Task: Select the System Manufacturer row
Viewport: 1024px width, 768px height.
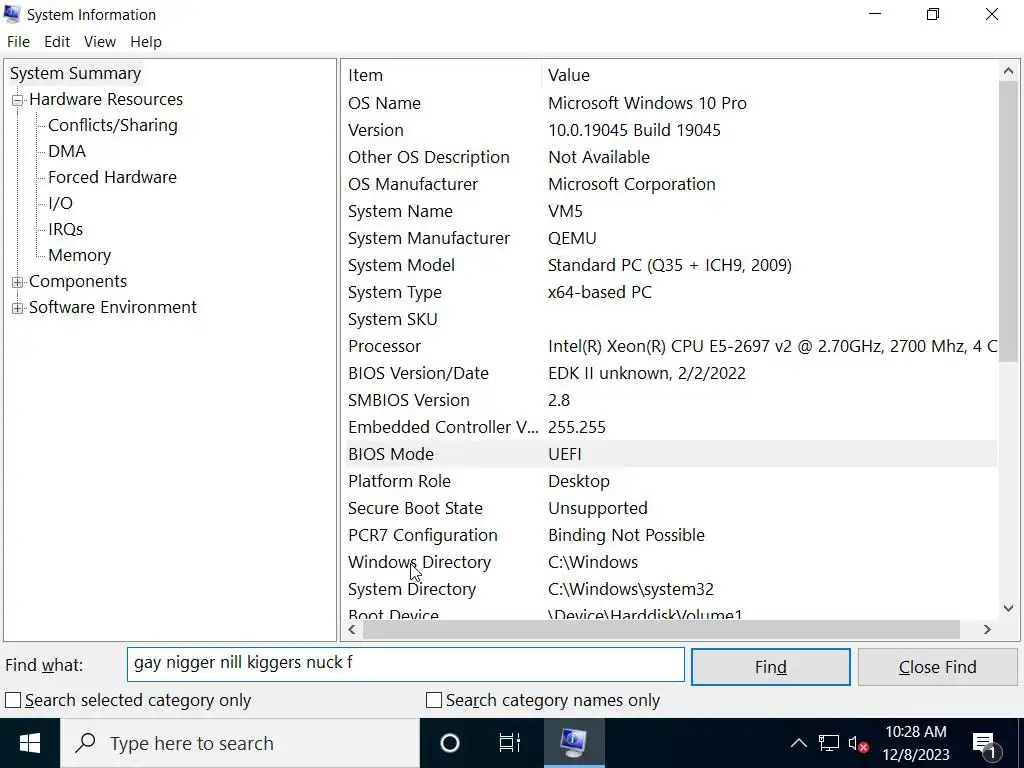Action: [671, 238]
